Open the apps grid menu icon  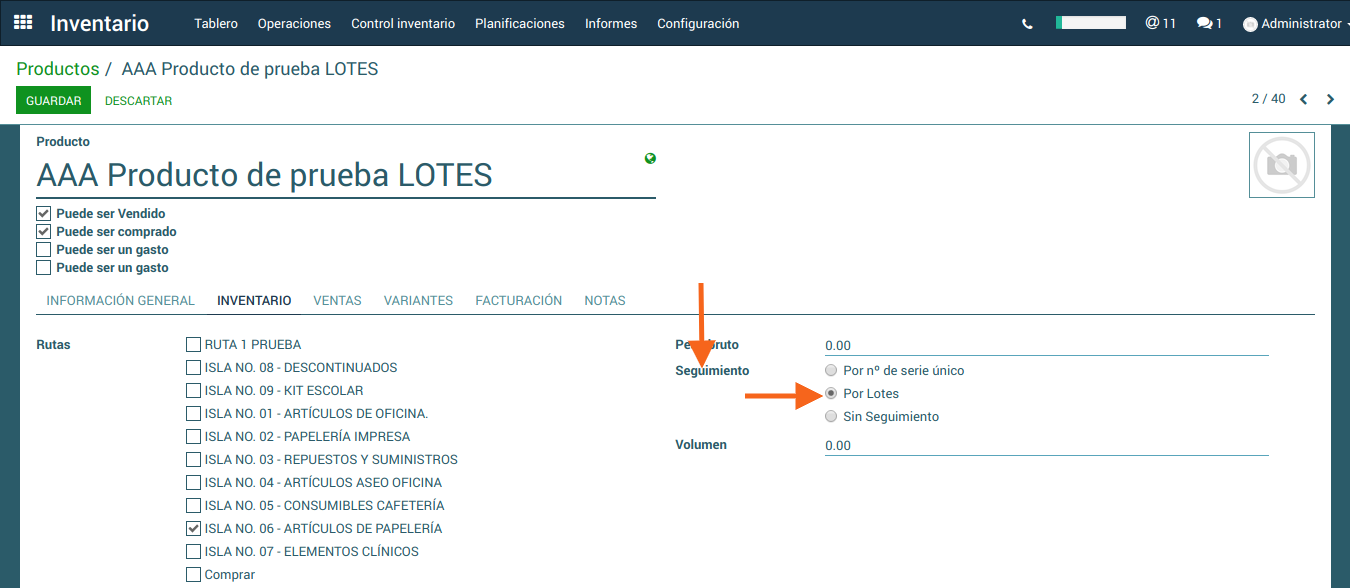coord(23,23)
